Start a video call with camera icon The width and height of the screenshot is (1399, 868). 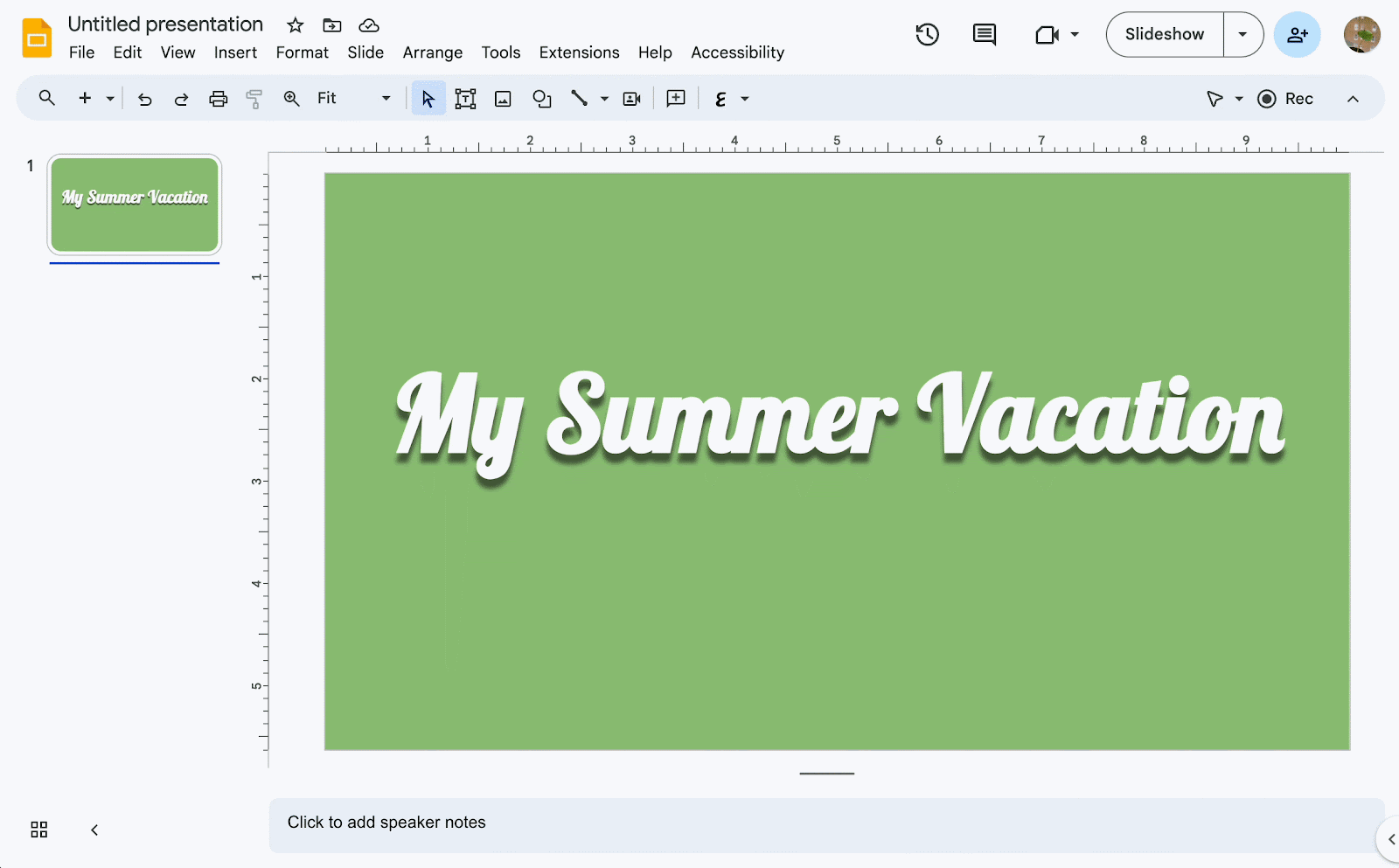click(1047, 35)
